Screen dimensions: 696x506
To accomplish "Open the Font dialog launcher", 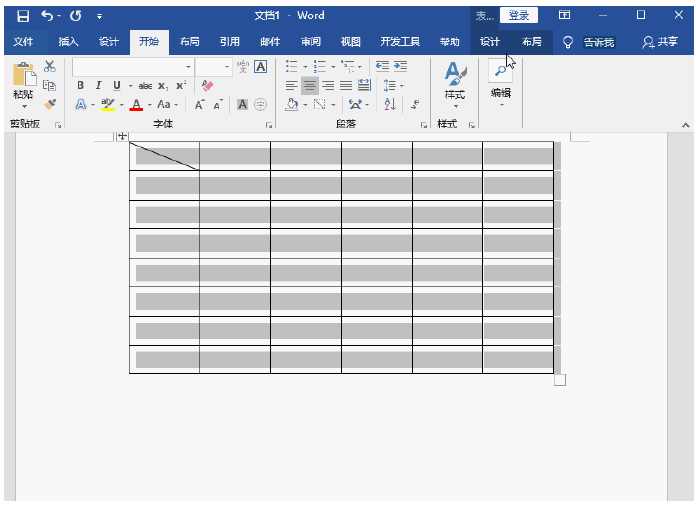I will pos(269,126).
